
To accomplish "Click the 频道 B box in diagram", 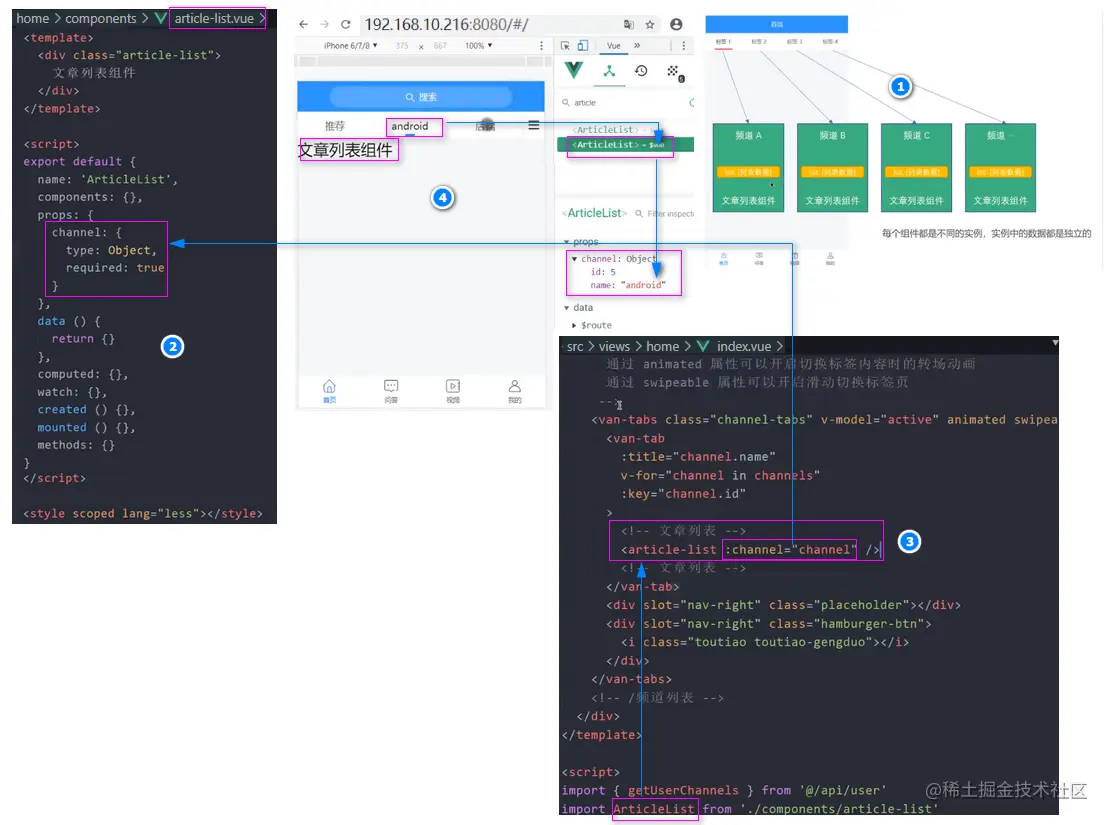I will point(833,168).
